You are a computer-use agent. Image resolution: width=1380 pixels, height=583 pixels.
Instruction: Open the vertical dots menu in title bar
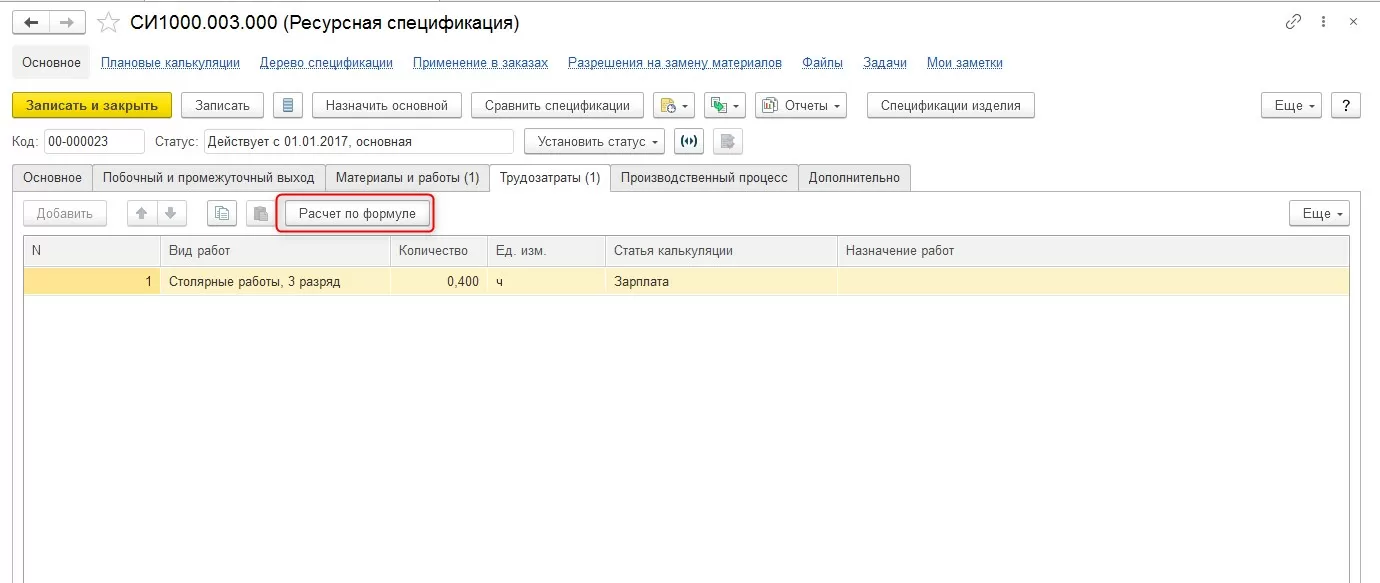[x=1324, y=22]
